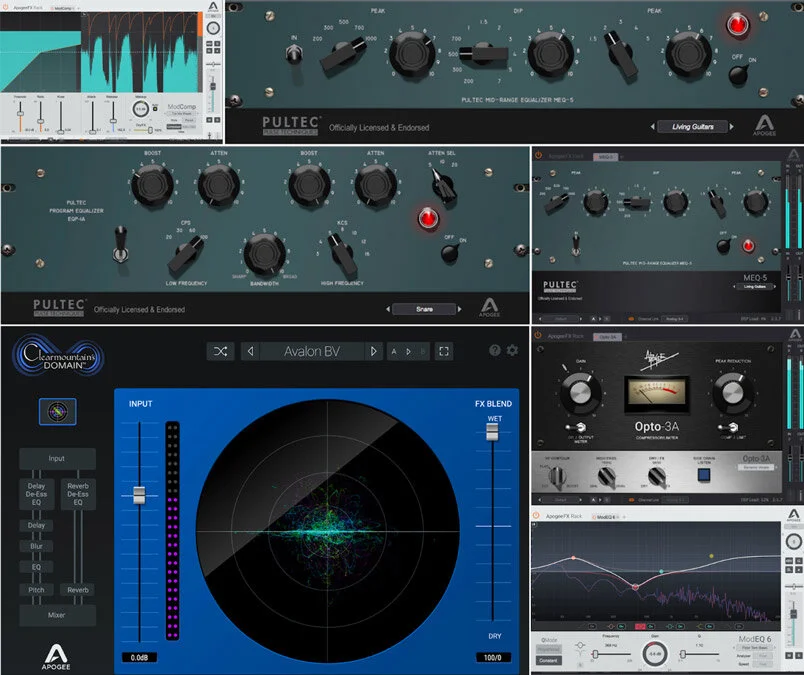The width and height of the screenshot is (804, 675).
Task: Shuffle presets in Clearmountain's Domain
Action: pos(220,351)
